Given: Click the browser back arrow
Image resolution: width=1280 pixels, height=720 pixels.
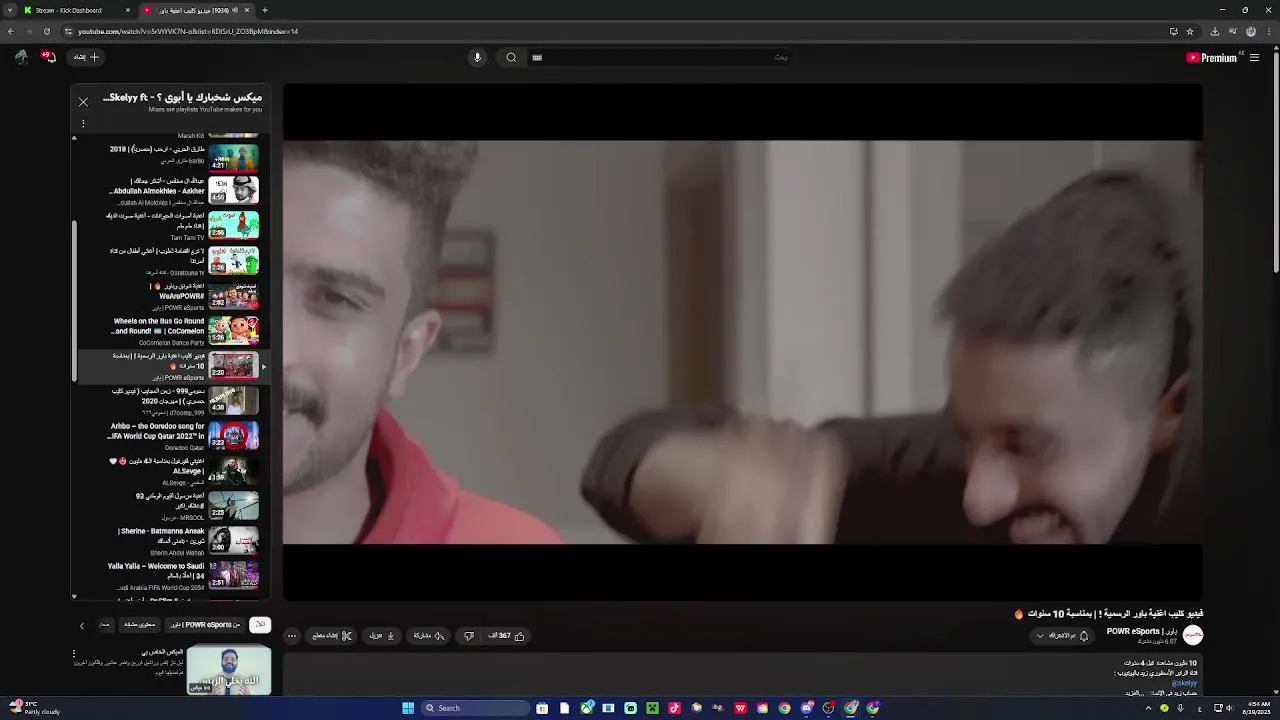Looking at the screenshot, I should click(x=11, y=31).
